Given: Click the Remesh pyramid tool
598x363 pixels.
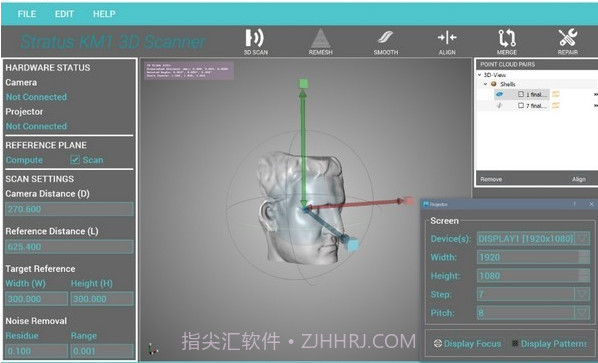Looking at the screenshot, I should pos(320,42).
